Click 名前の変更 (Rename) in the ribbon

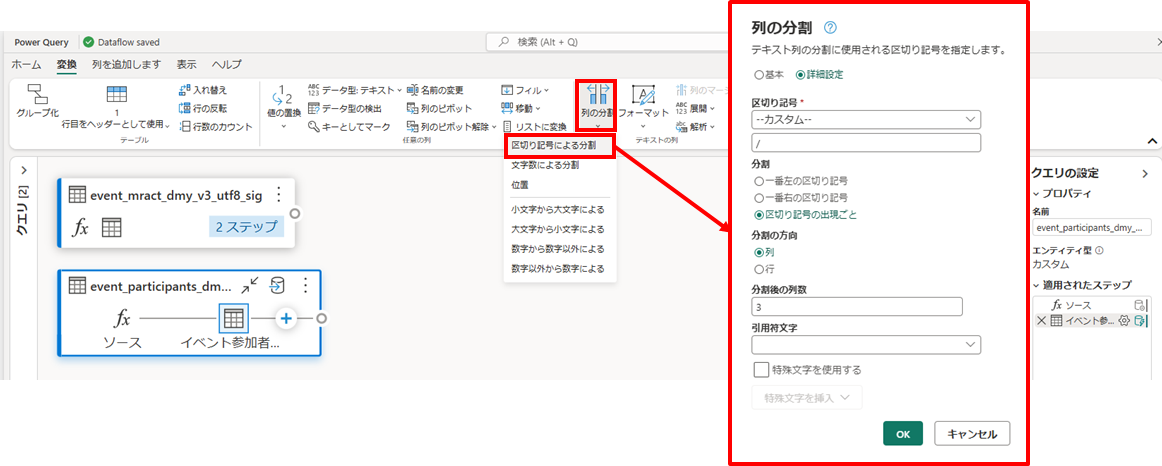point(435,90)
